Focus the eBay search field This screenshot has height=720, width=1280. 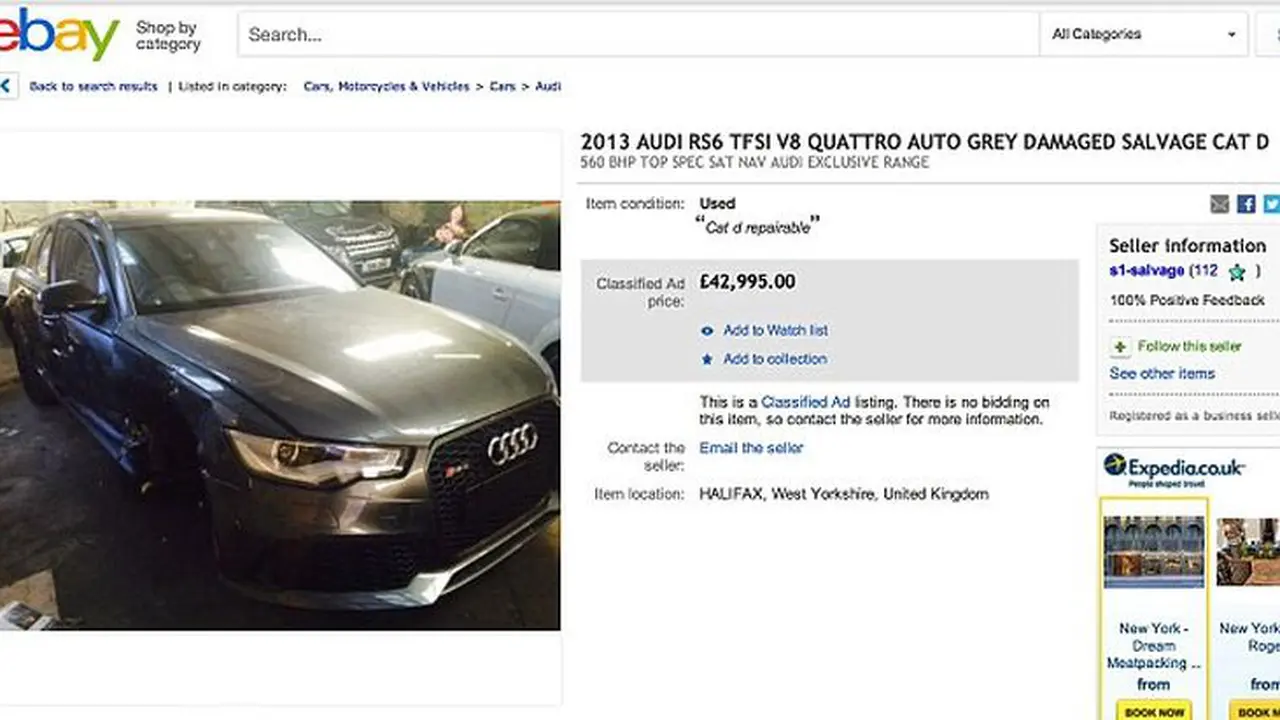point(638,35)
